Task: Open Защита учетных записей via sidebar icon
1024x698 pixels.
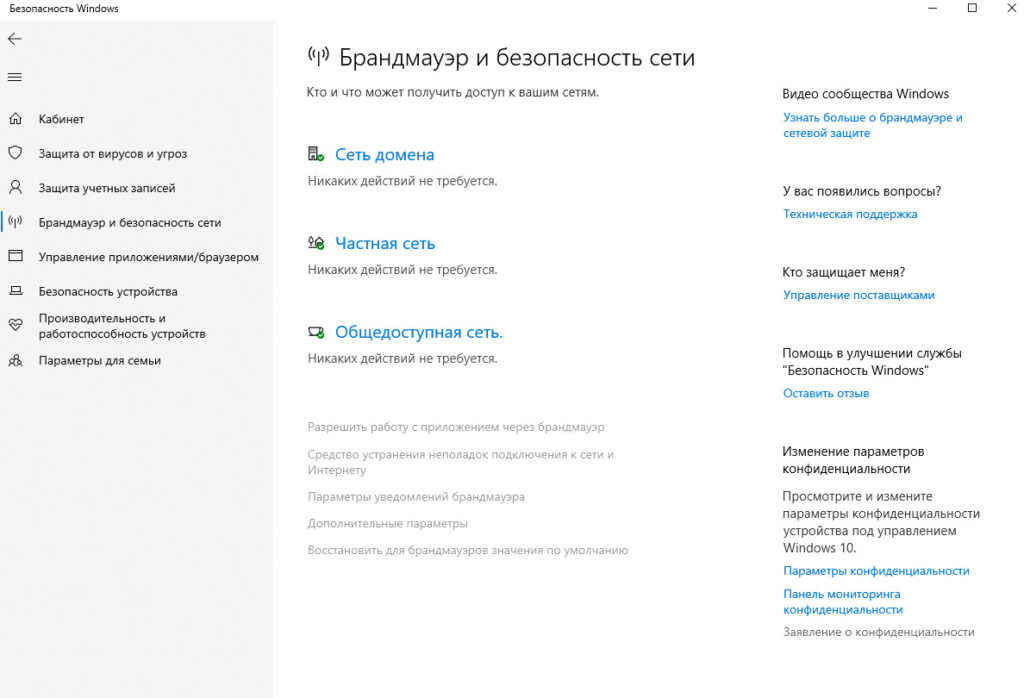Action: click(16, 187)
